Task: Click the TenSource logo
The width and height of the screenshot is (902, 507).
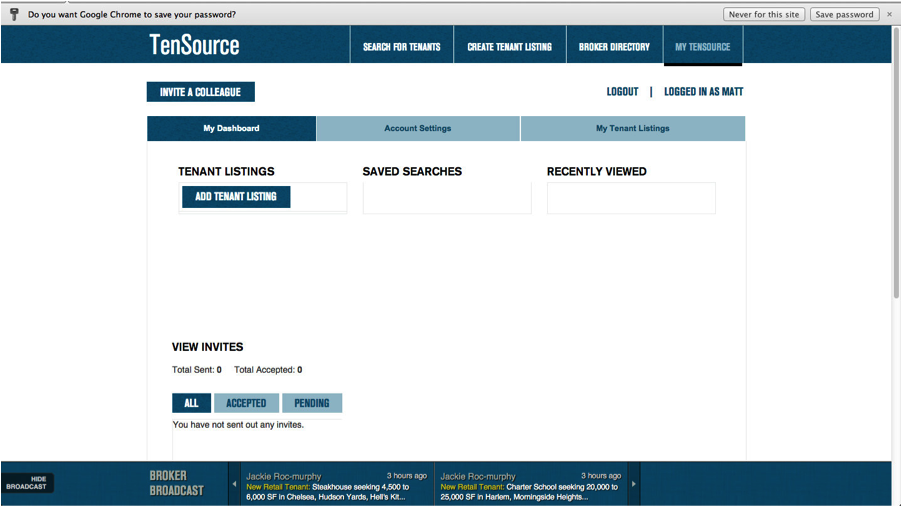Action: [x=194, y=45]
